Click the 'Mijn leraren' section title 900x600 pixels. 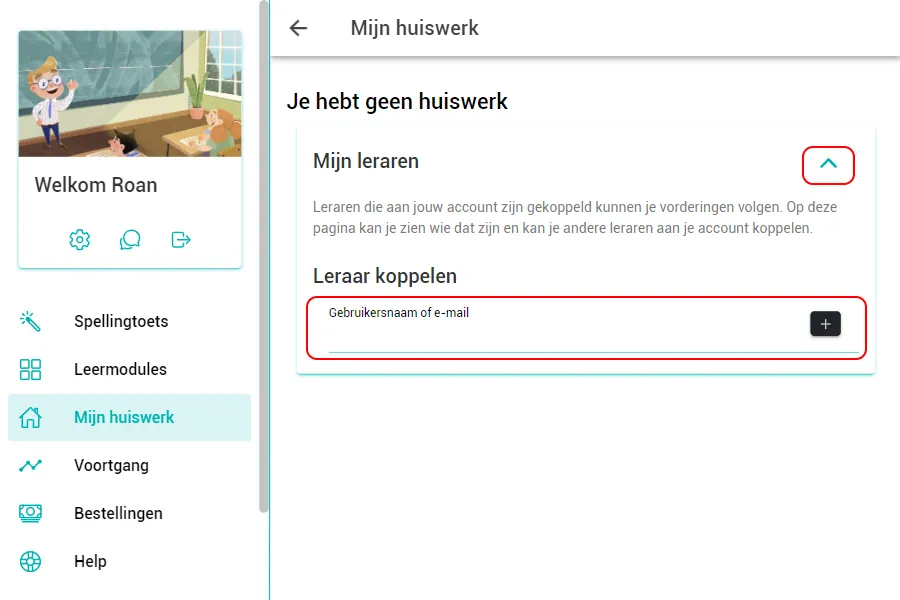366,161
